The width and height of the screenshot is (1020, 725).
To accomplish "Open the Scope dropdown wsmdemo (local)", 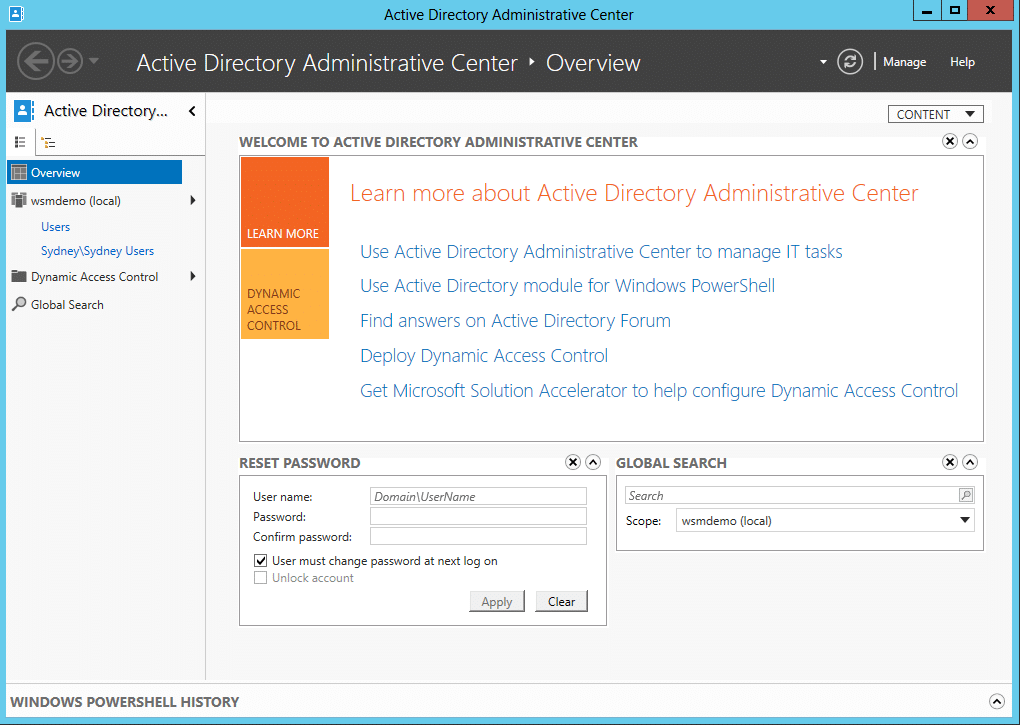I will [825, 521].
